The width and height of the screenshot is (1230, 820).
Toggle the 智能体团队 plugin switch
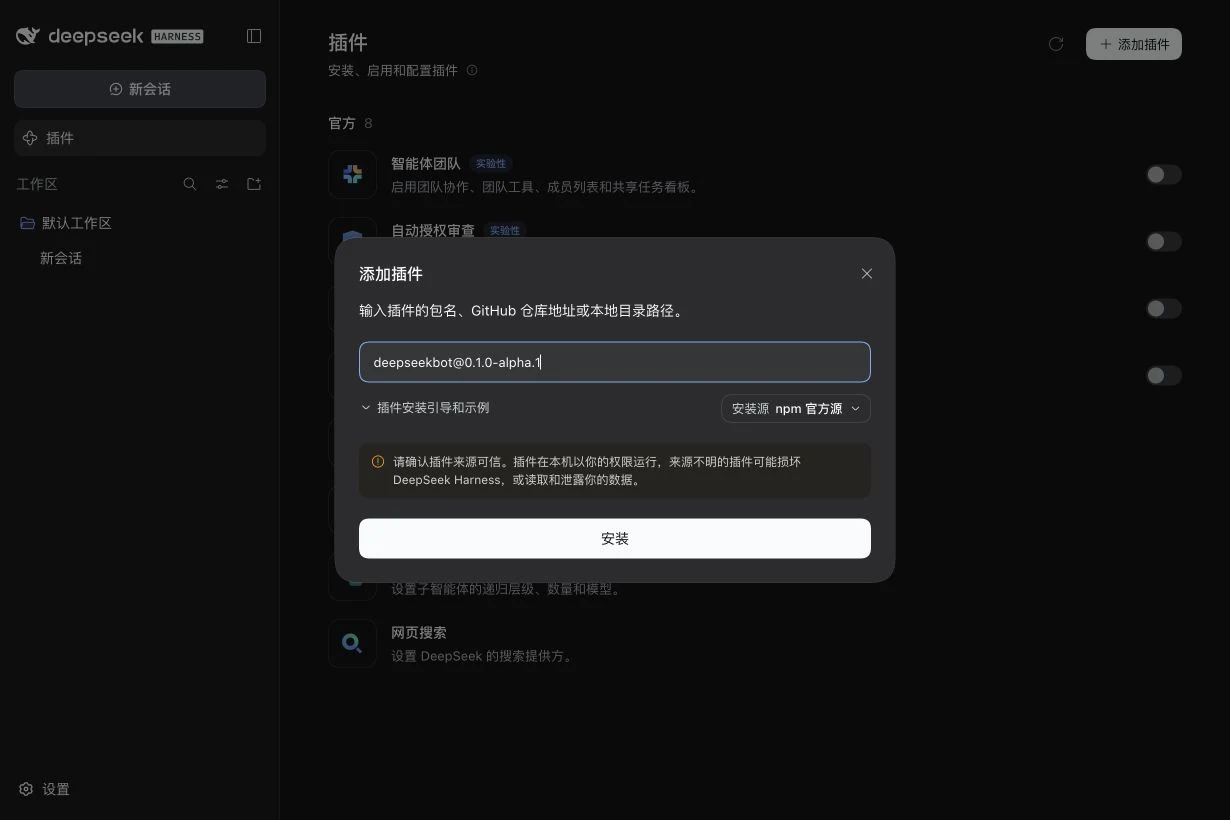[1164, 174]
